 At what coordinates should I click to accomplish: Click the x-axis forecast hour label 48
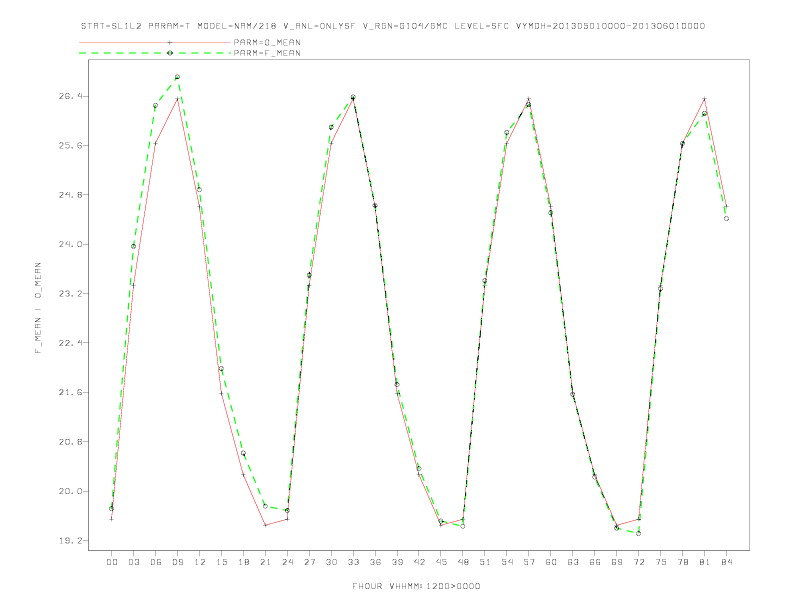(x=463, y=562)
